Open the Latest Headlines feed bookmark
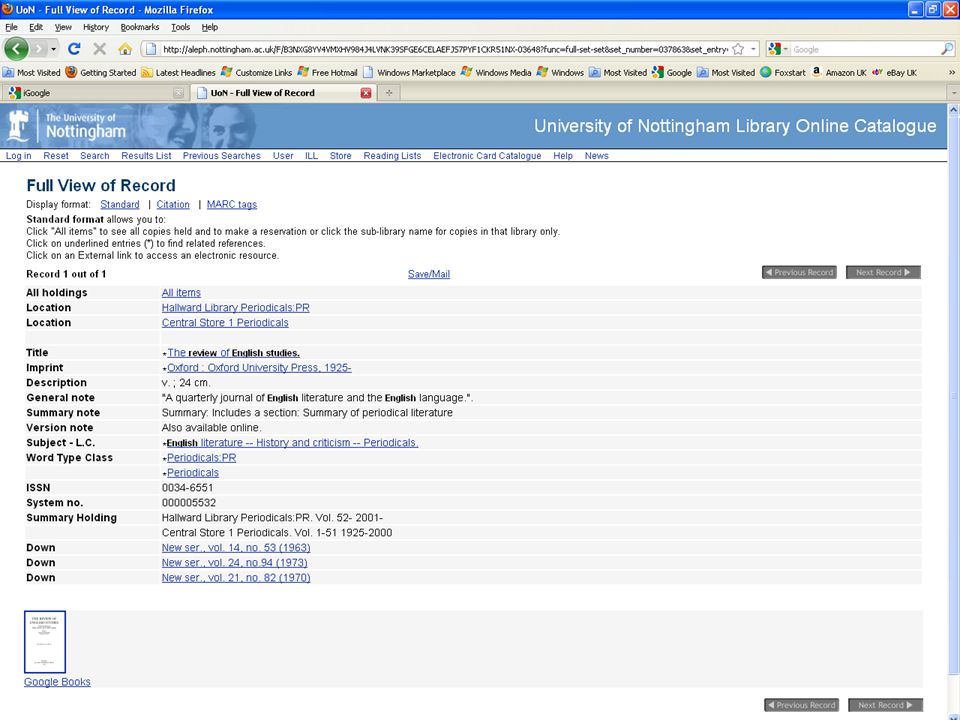Screen dimensions: 960x720 178,72
